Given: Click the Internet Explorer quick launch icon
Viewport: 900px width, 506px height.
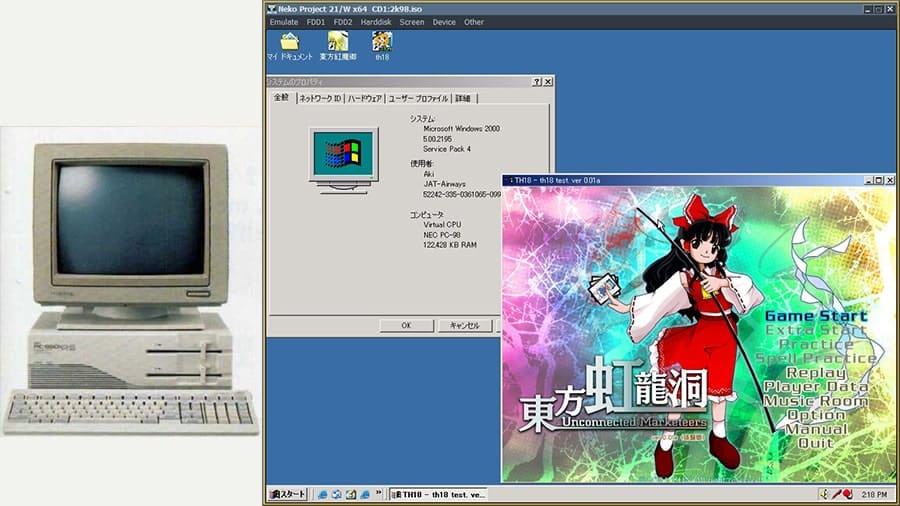Looking at the screenshot, I should click(x=323, y=494).
